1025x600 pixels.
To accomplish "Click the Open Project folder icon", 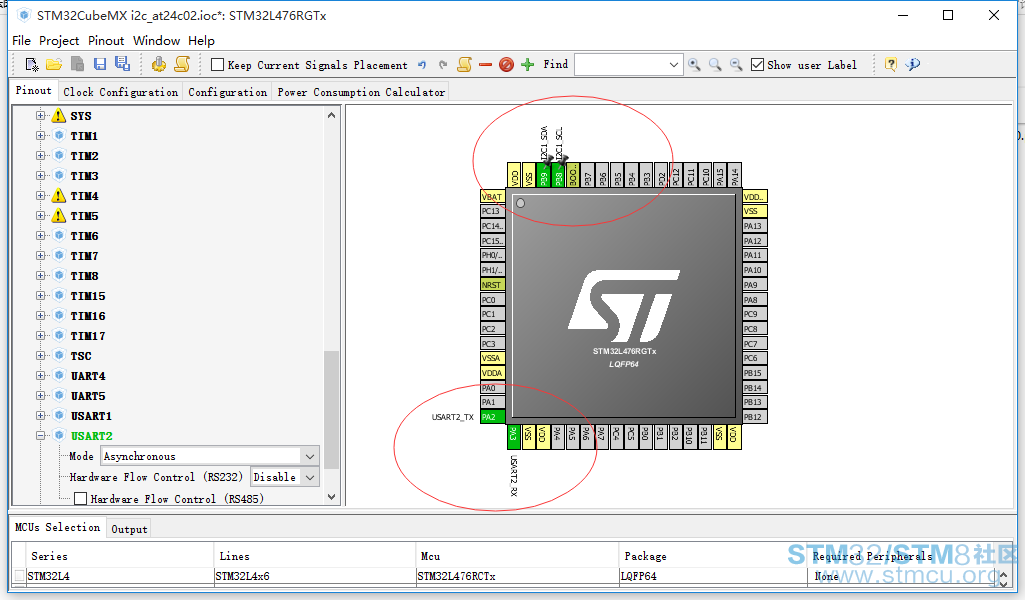I will pyautogui.click(x=54, y=64).
